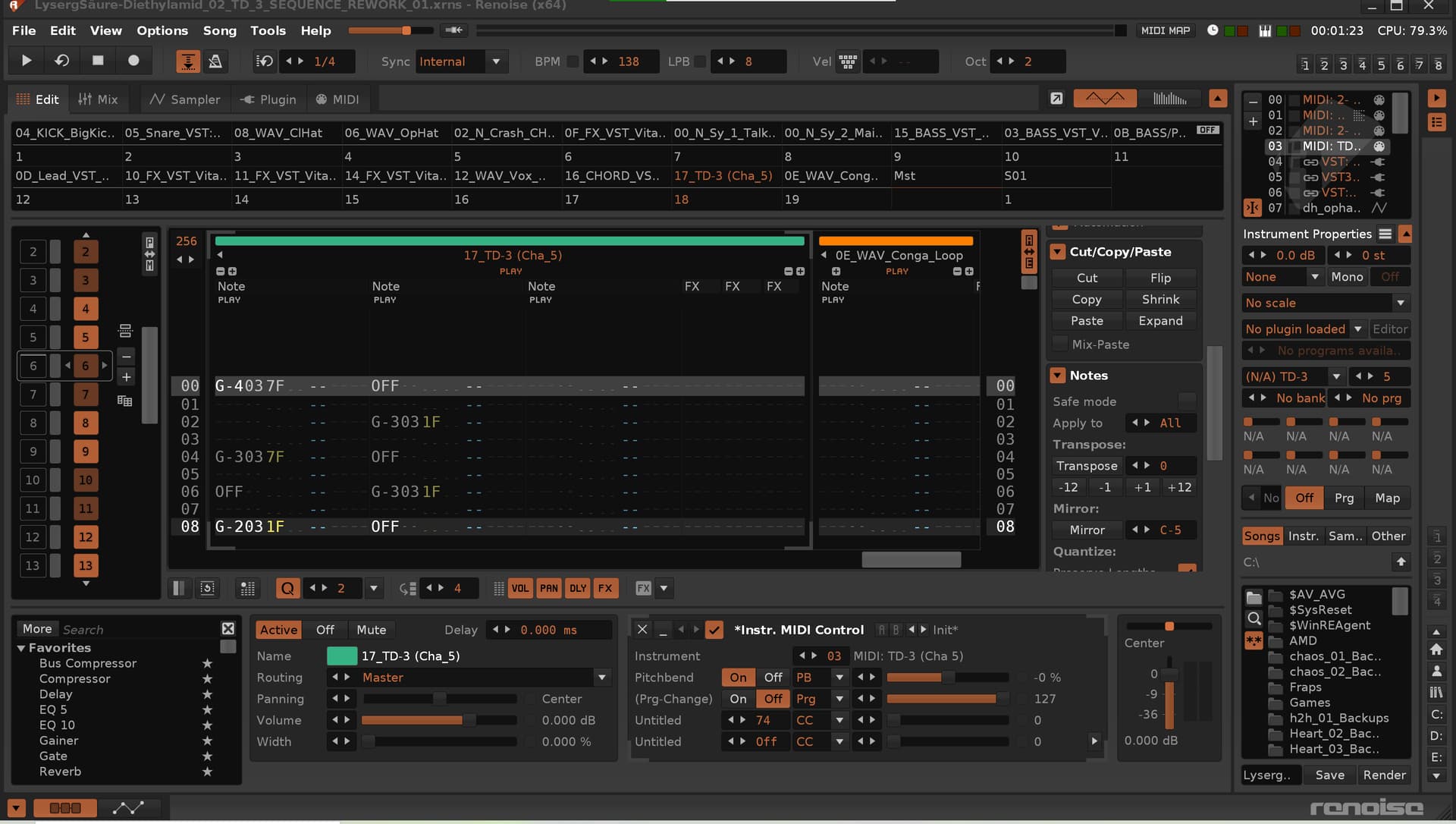Open the File menu

(x=24, y=30)
